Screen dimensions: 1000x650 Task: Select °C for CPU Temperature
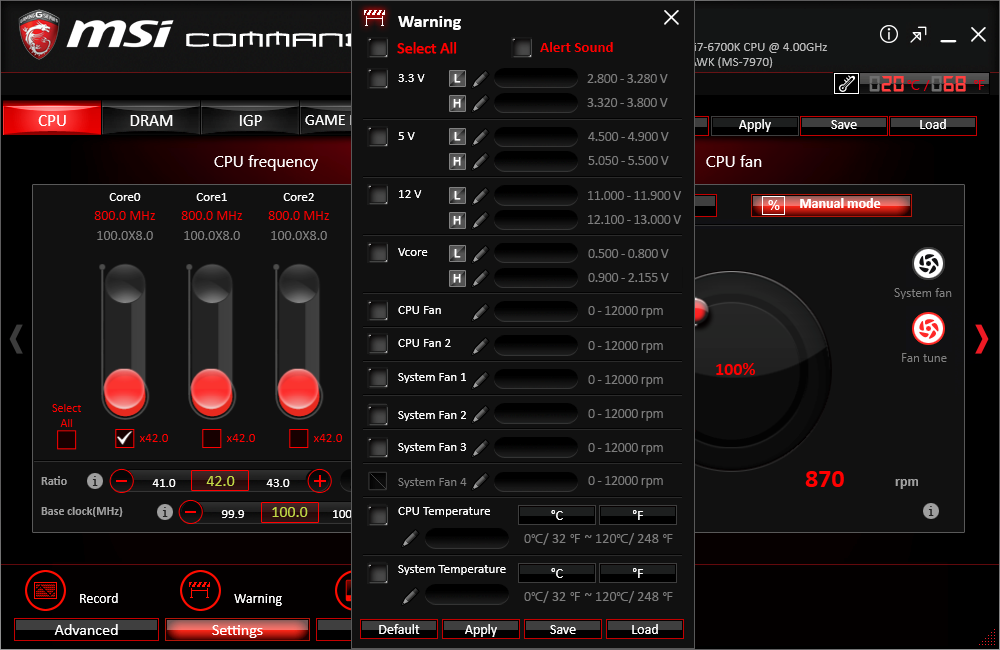coord(557,515)
